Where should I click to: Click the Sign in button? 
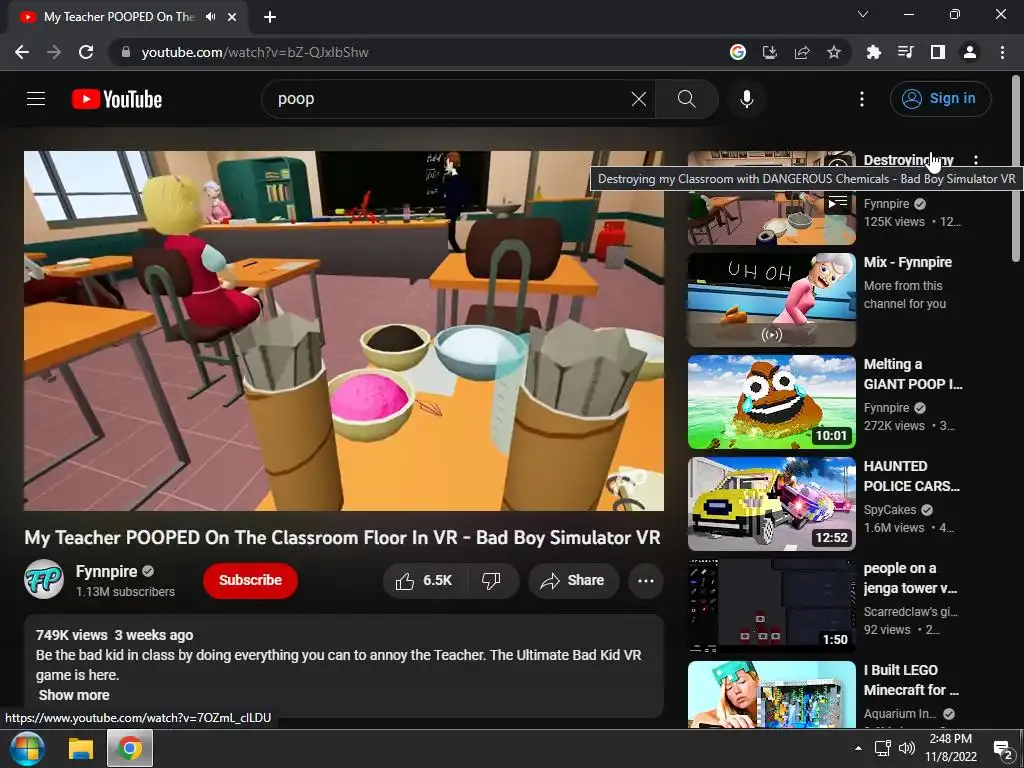coord(940,99)
